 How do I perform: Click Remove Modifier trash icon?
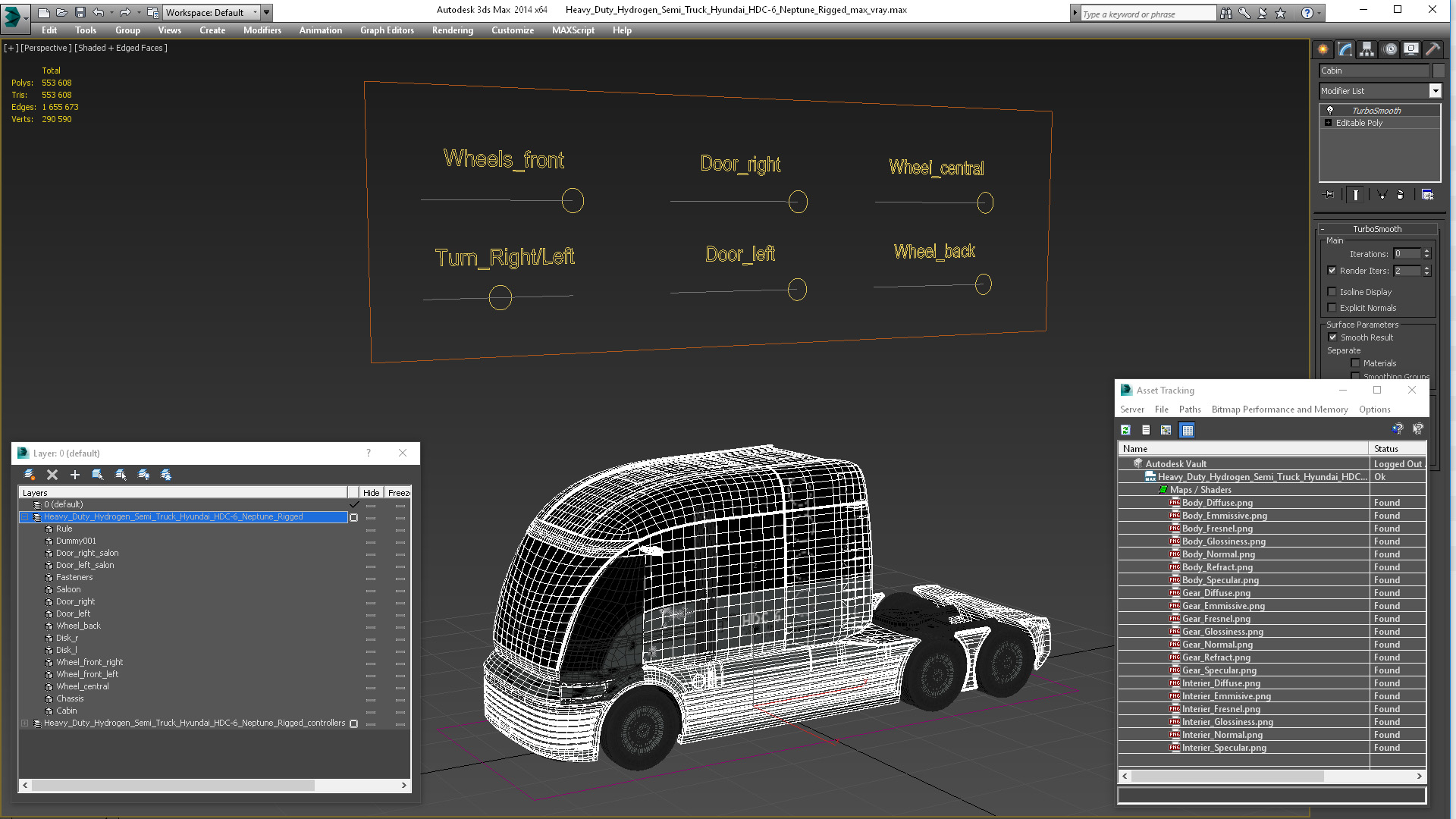point(1401,195)
